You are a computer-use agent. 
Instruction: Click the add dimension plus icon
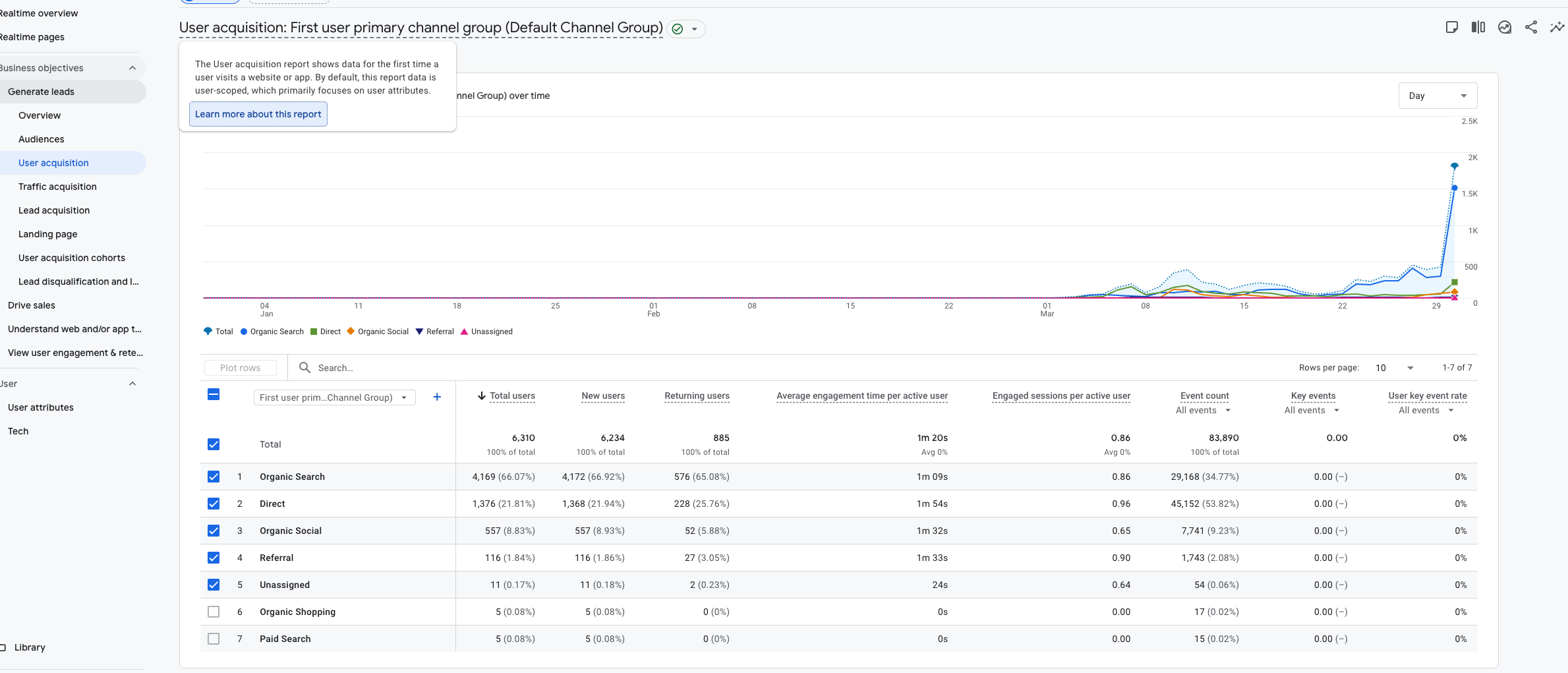click(437, 397)
